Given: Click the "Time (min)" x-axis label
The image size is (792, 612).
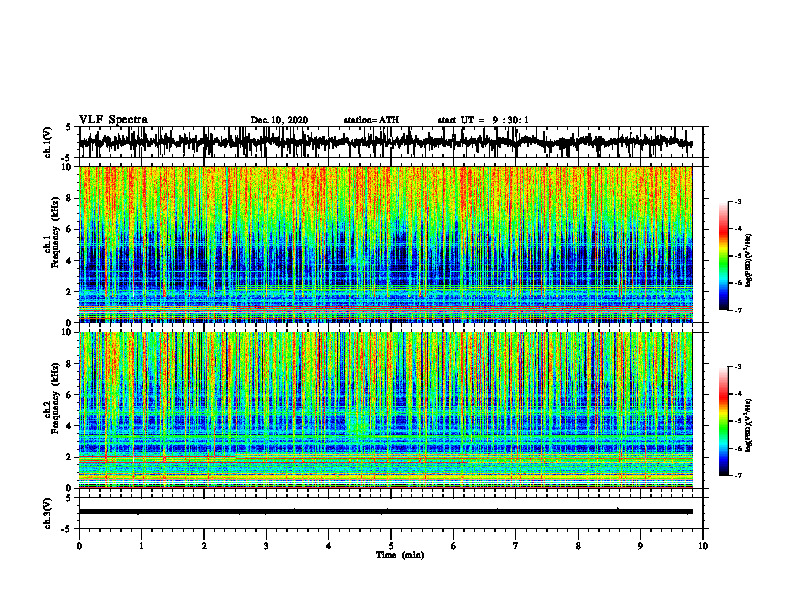Looking at the screenshot, I should 400,555.
